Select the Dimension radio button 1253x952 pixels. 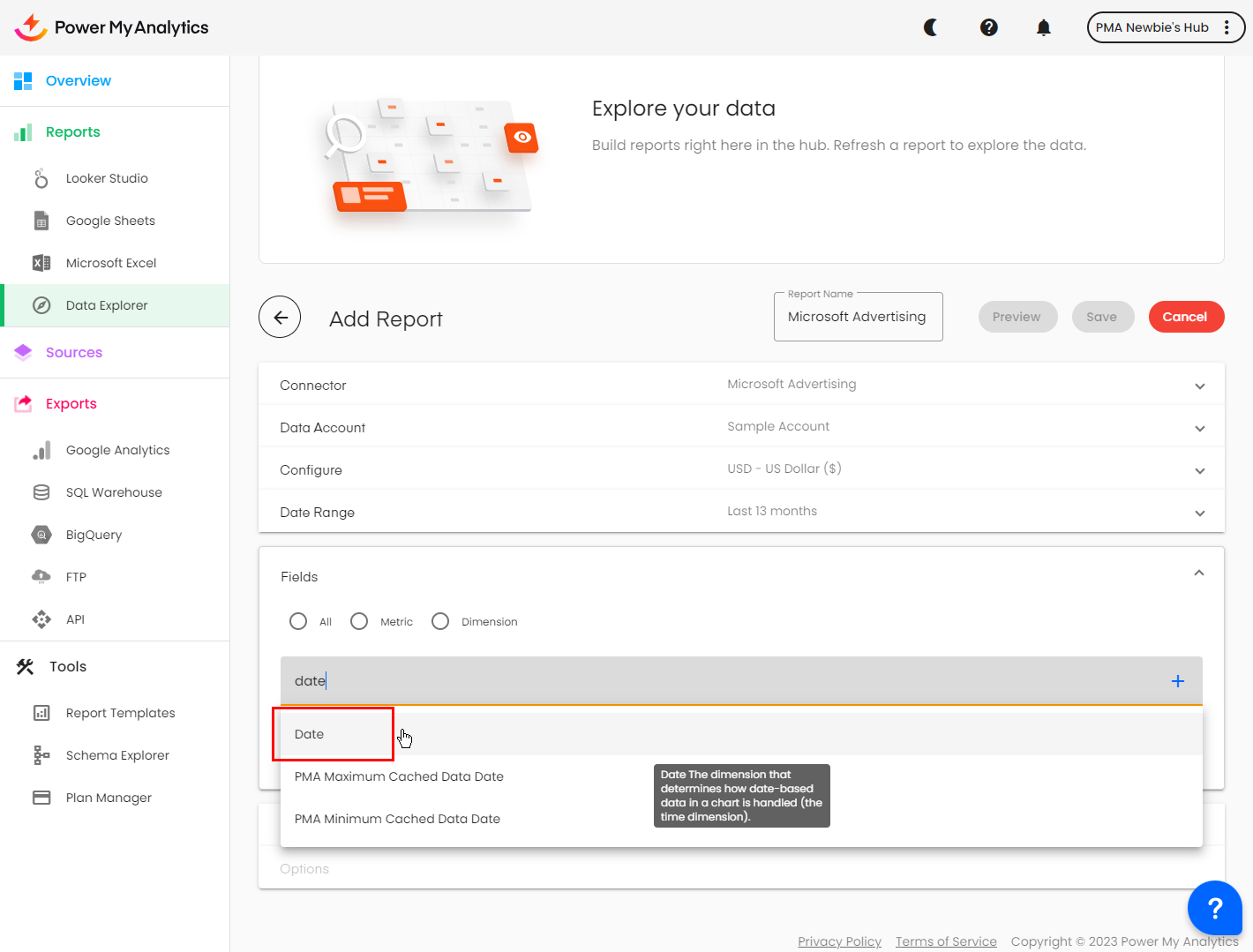440,621
